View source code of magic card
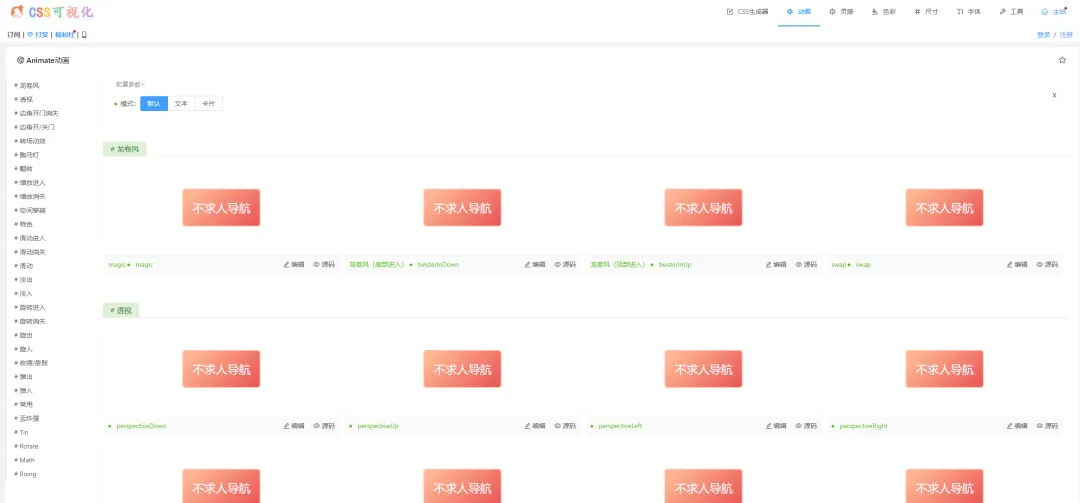1080x503 pixels. tap(324, 265)
